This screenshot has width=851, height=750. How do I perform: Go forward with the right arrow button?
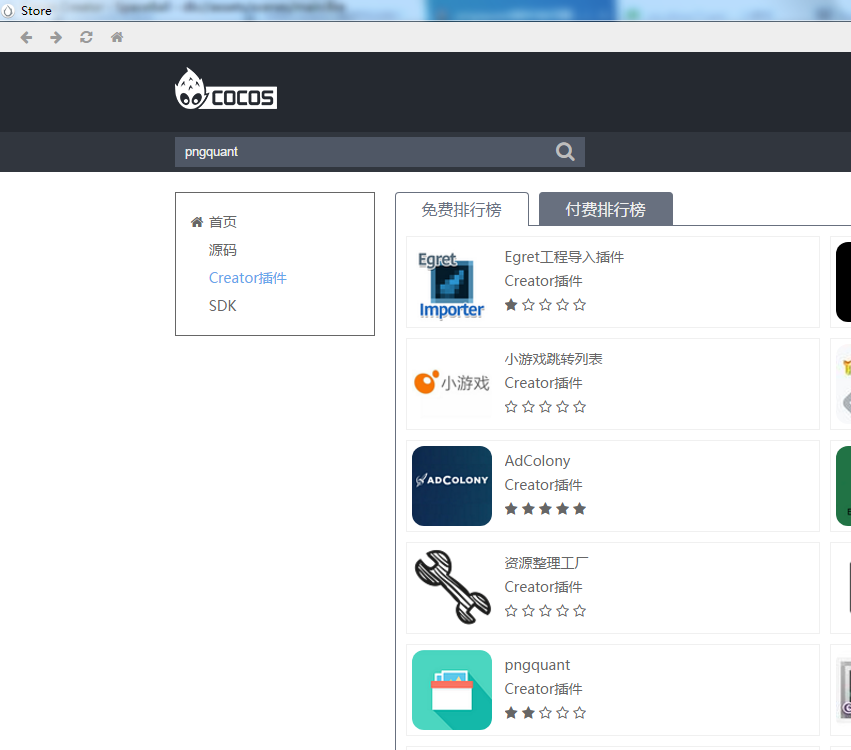(x=55, y=37)
